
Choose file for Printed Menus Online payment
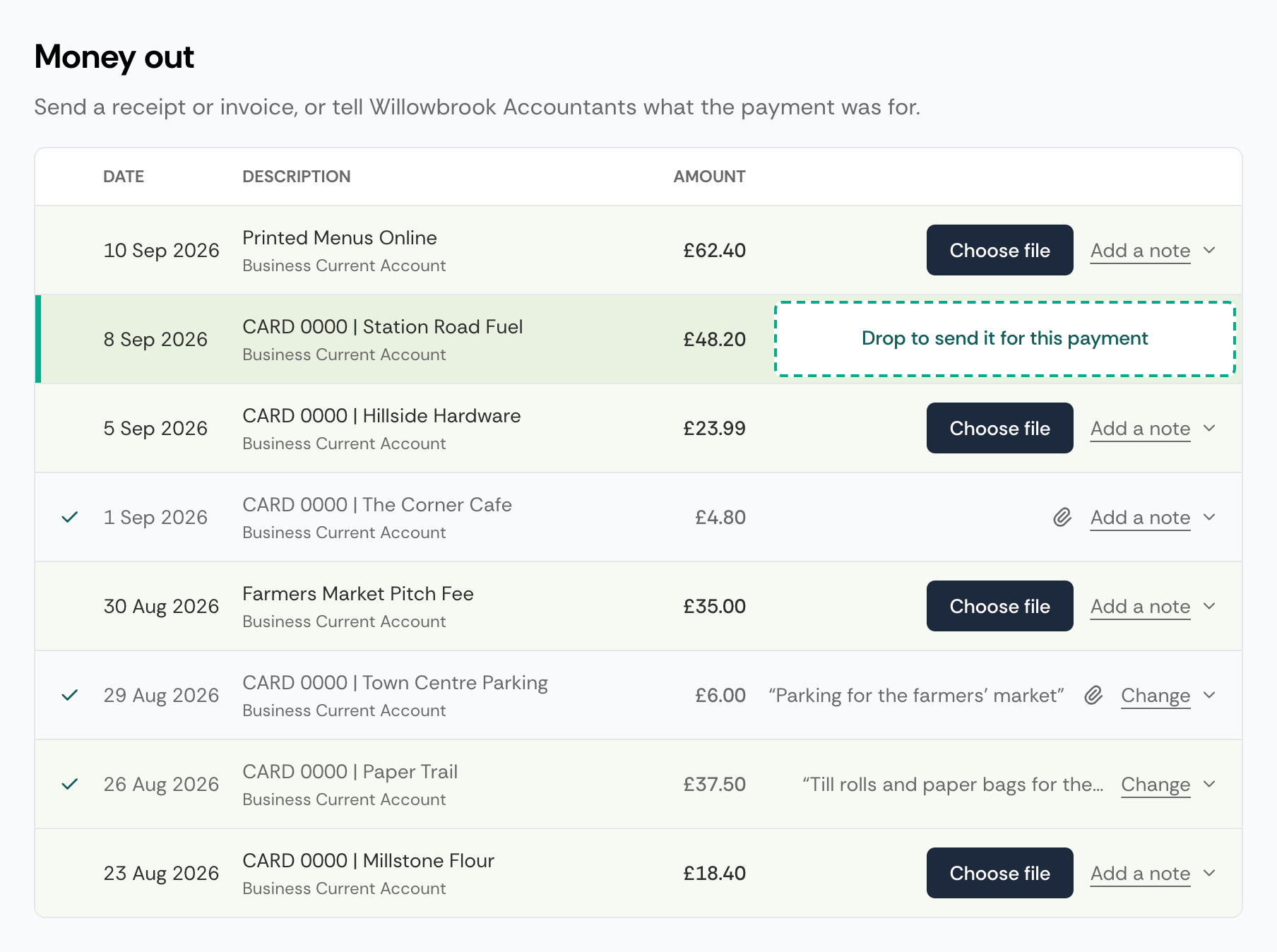pyautogui.click(x=999, y=250)
